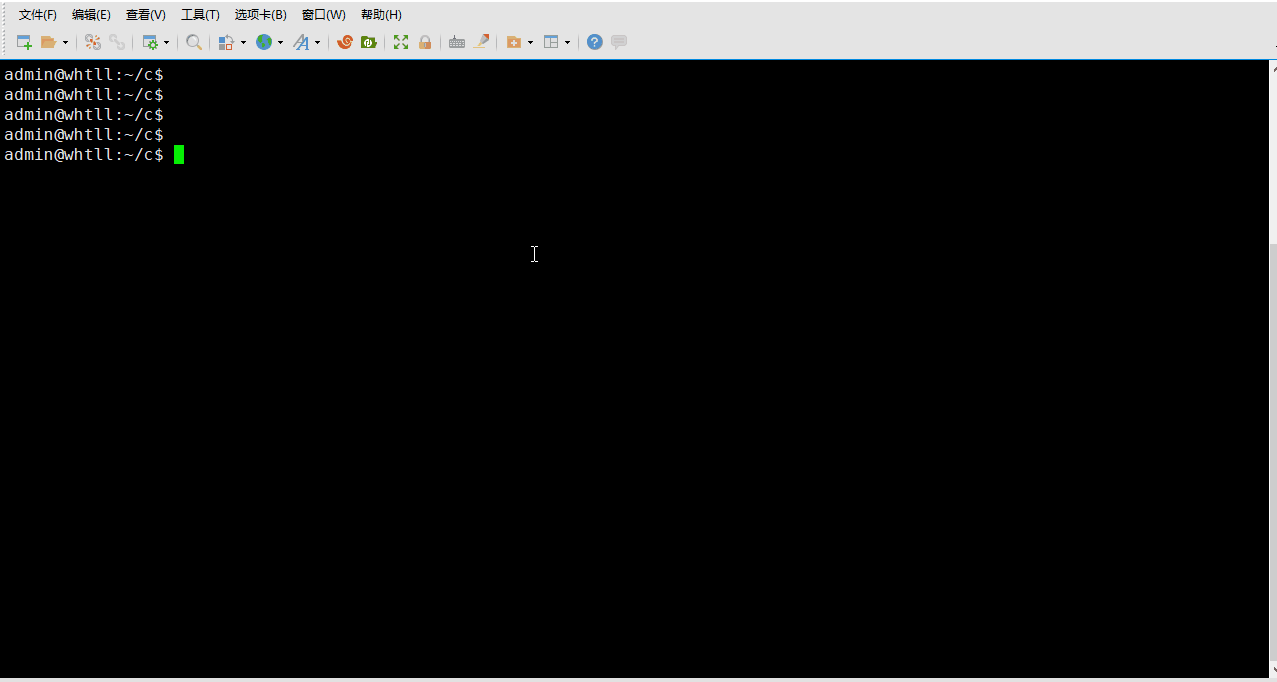Toggle full screen icon
1277x682 pixels.
[x=401, y=42]
